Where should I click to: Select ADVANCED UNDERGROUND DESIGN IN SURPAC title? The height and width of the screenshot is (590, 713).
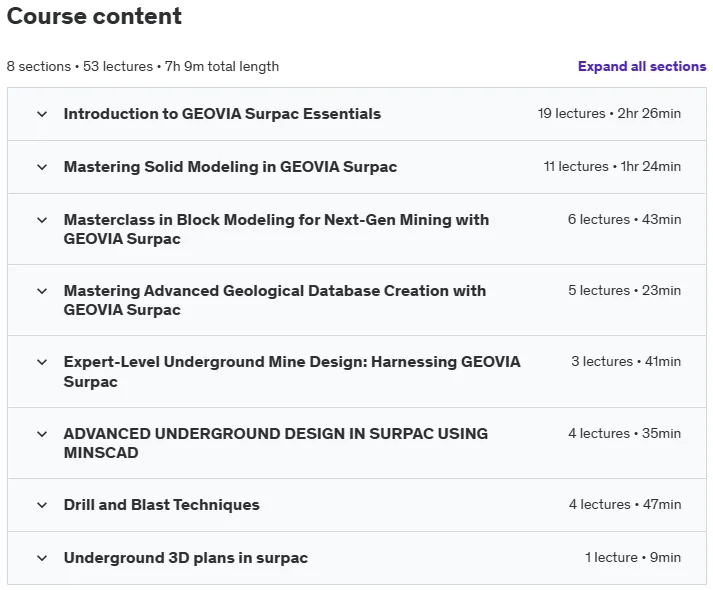pyautogui.click(x=276, y=443)
